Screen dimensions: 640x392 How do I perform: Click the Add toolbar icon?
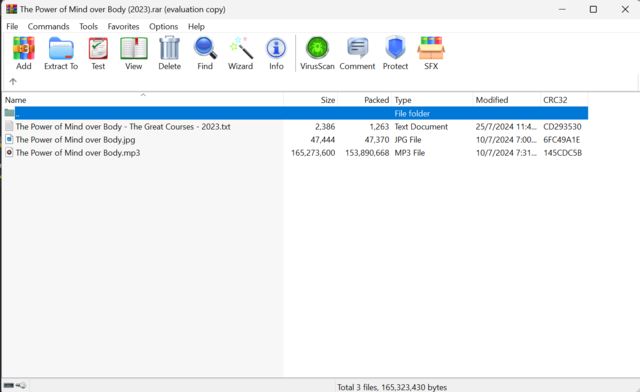pyautogui.click(x=24, y=53)
